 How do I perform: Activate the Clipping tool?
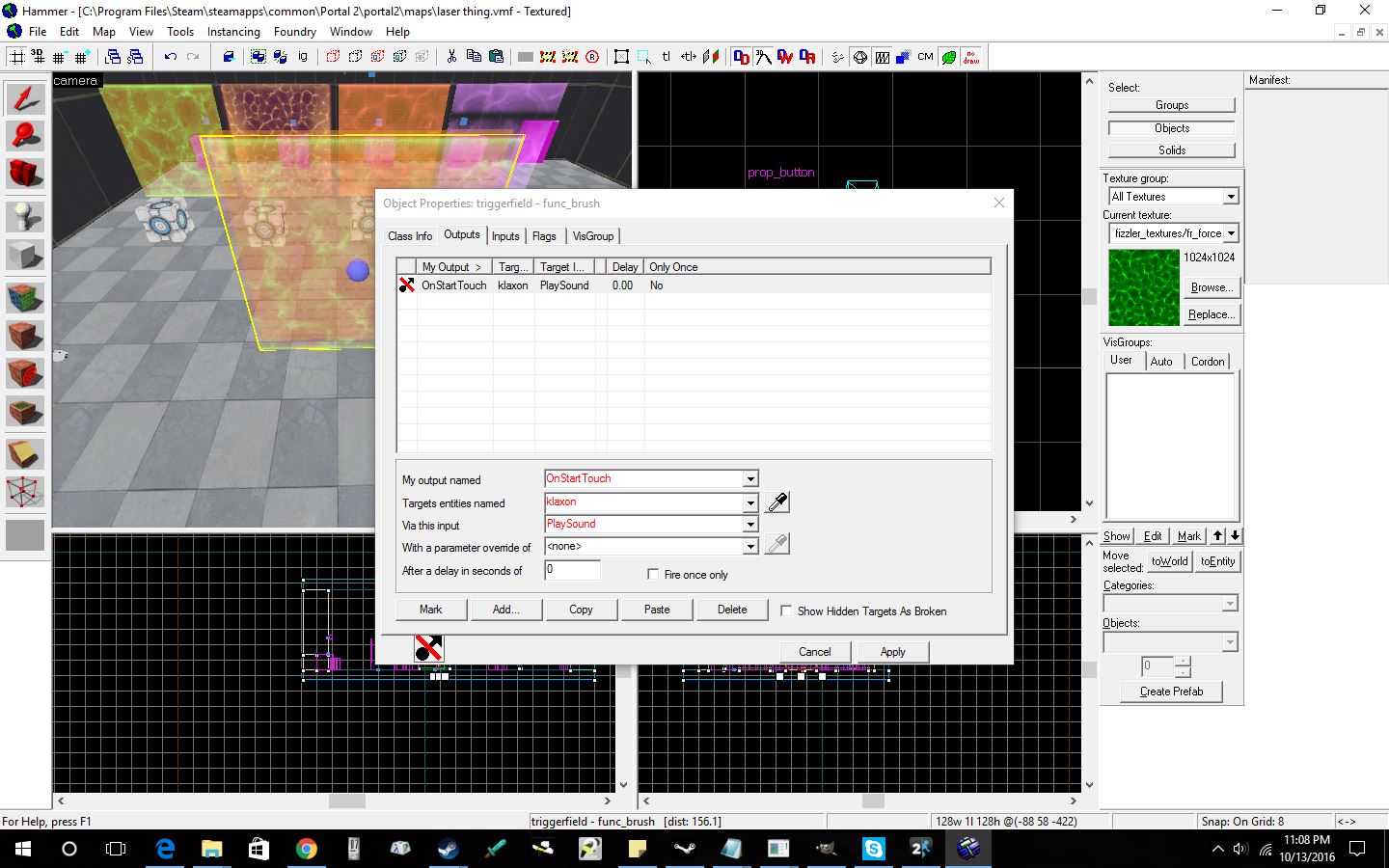tap(25, 453)
